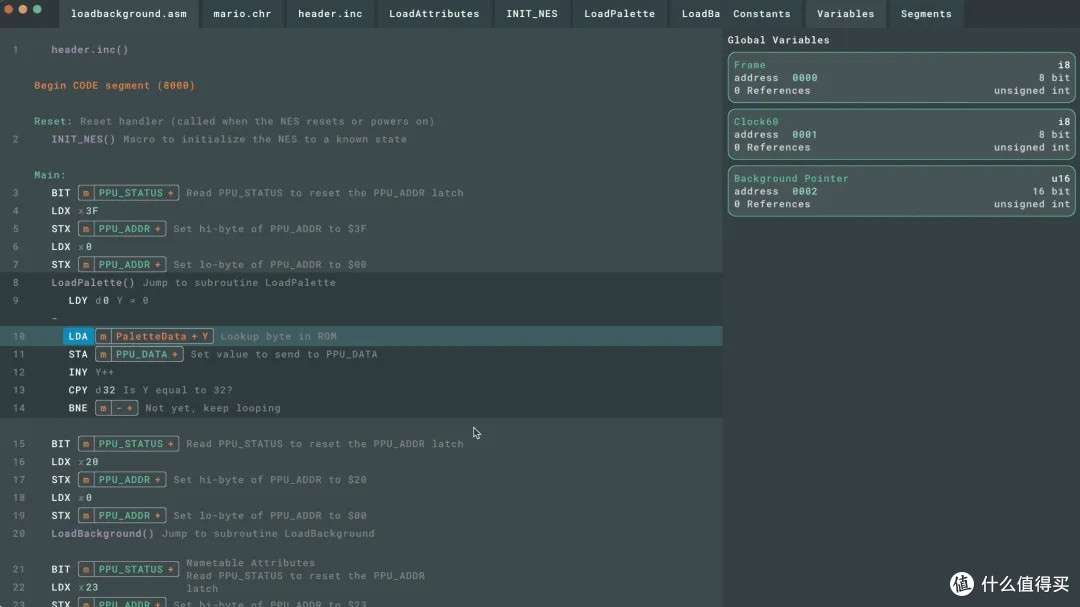Open the loadbackground.asm tab
This screenshot has width=1080, height=607.
pos(129,14)
